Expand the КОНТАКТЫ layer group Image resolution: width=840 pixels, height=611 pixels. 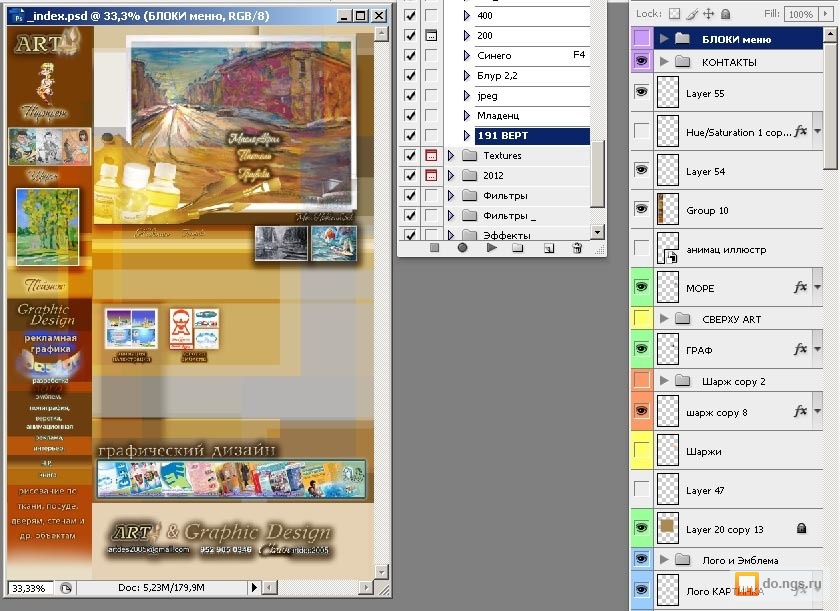tap(664, 61)
